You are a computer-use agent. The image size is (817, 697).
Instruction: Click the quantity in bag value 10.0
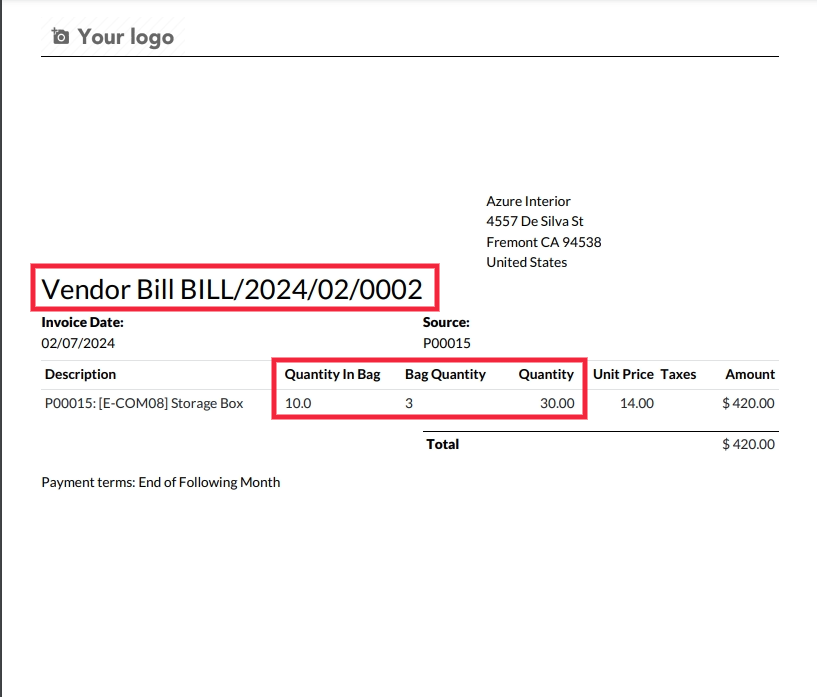click(298, 403)
